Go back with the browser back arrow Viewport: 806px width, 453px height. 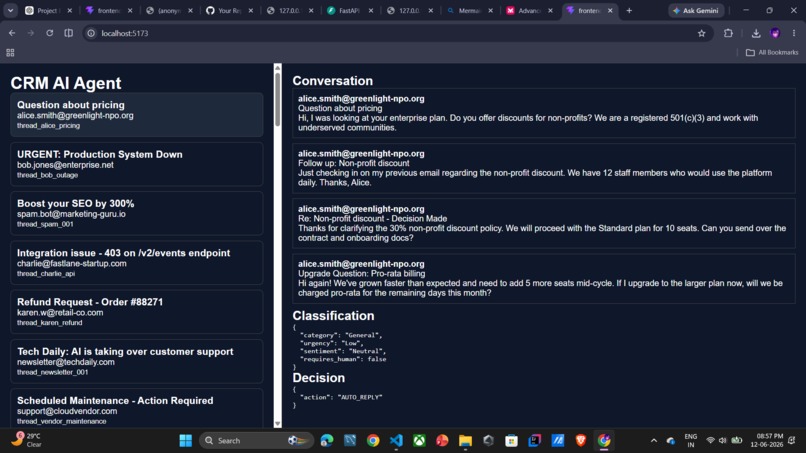[x=12, y=33]
